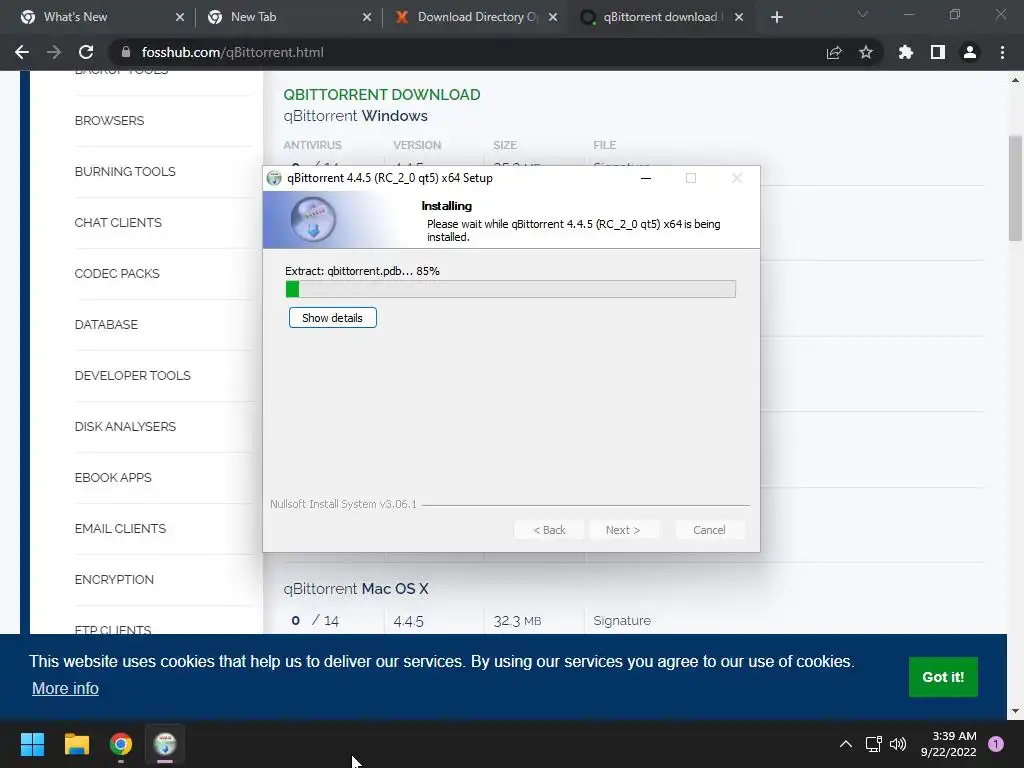The width and height of the screenshot is (1024, 768).
Task: Open the EMAIL CLIENTS category
Action: (x=120, y=528)
